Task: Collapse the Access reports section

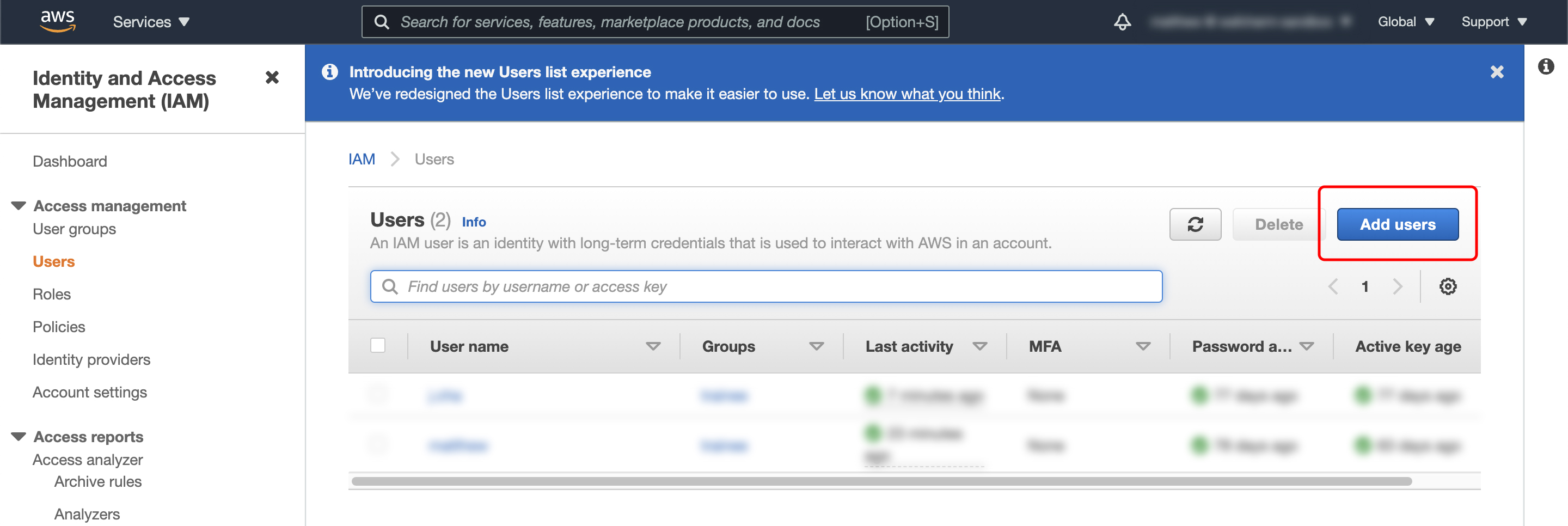Action: point(19,437)
